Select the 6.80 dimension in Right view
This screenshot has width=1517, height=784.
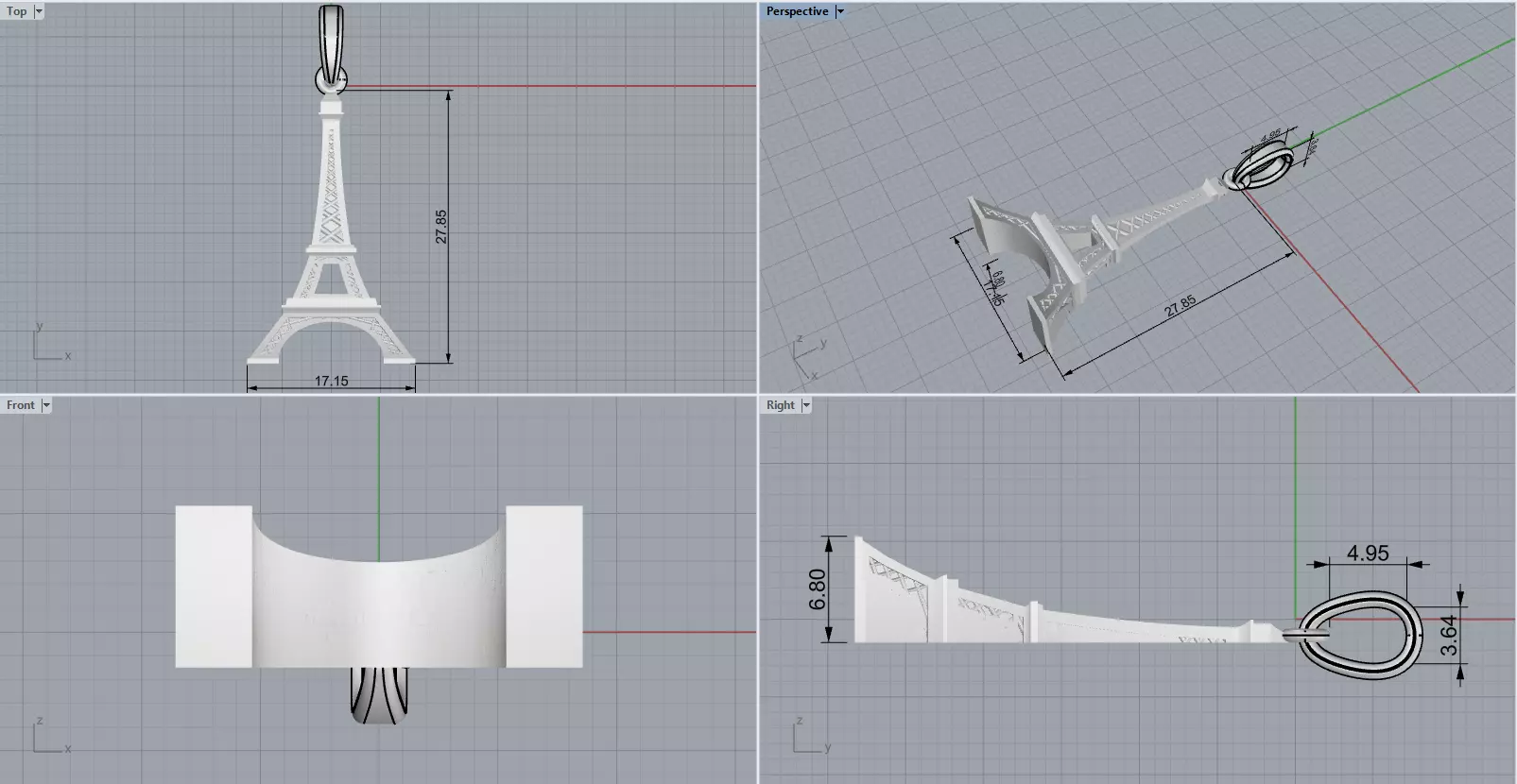(x=819, y=589)
